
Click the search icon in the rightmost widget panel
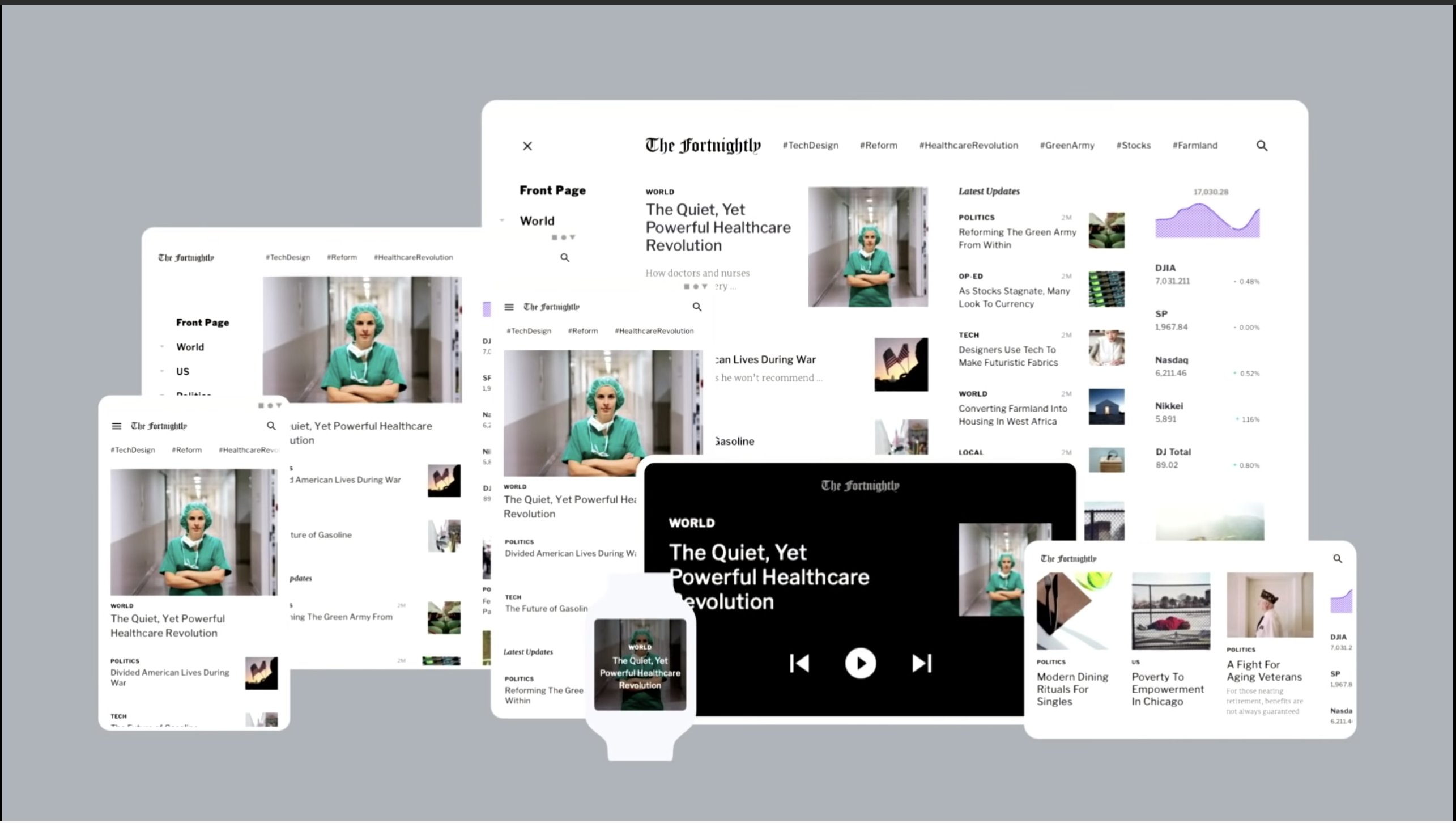pyautogui.click(x=1338, y=558)
